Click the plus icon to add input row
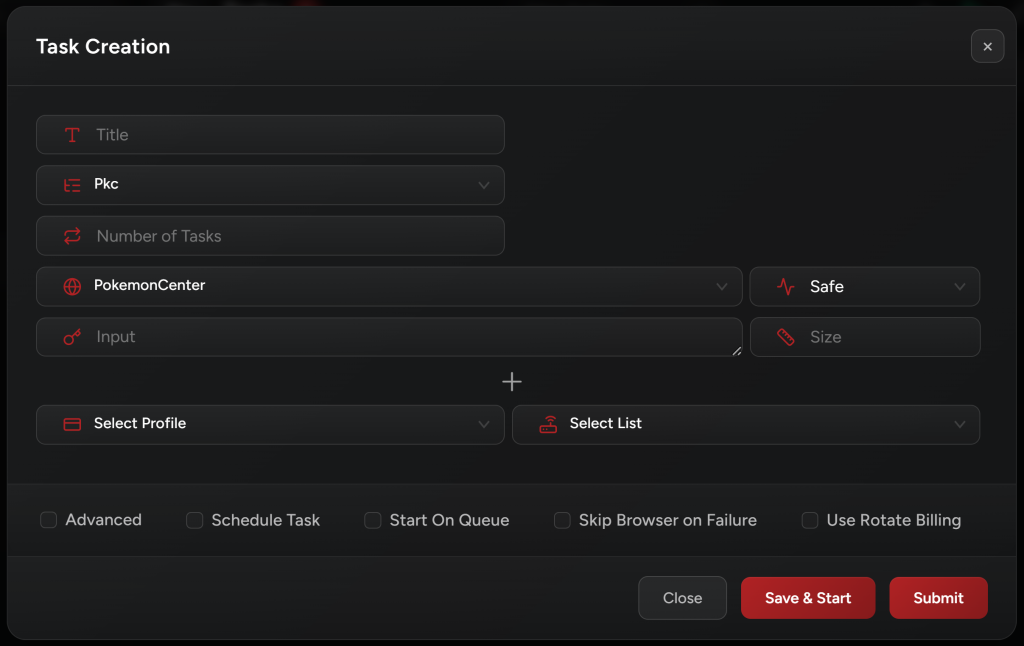The image size is (1024, 646). pos(511,382)
